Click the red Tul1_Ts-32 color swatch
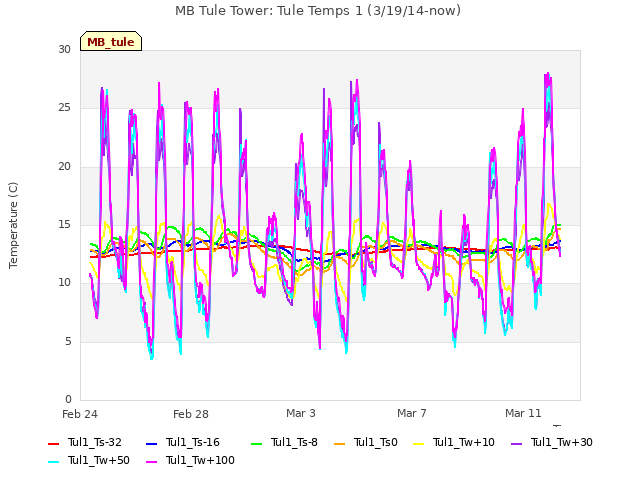 53,443
